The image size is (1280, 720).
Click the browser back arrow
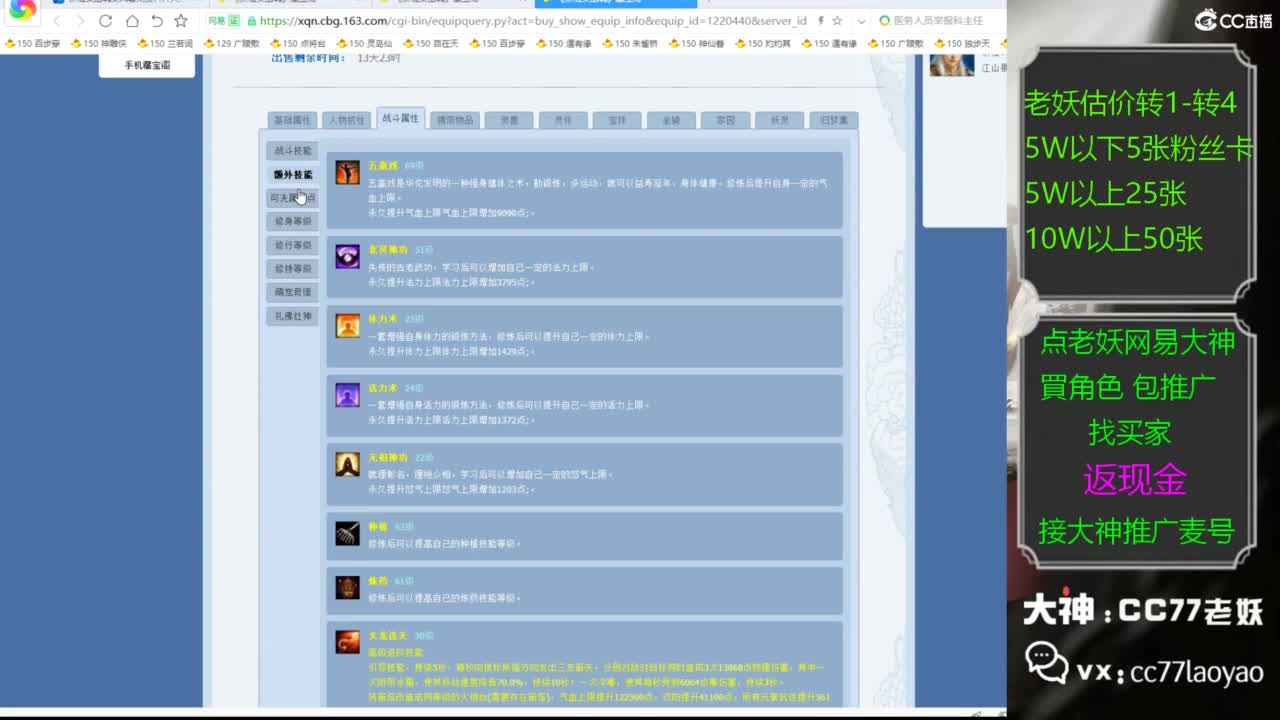pos(58,21)
